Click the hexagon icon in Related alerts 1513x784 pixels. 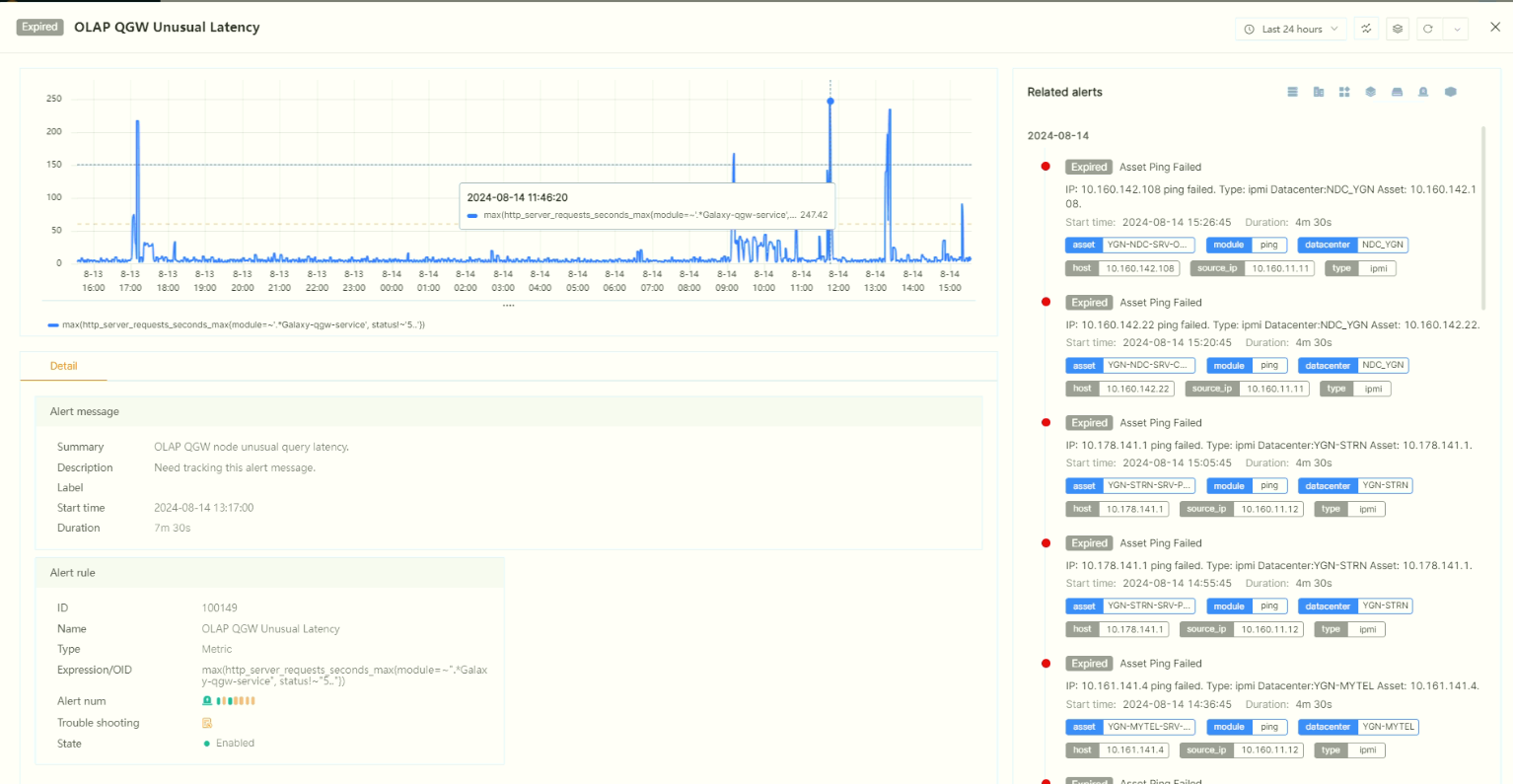(x=1450, y=92)
